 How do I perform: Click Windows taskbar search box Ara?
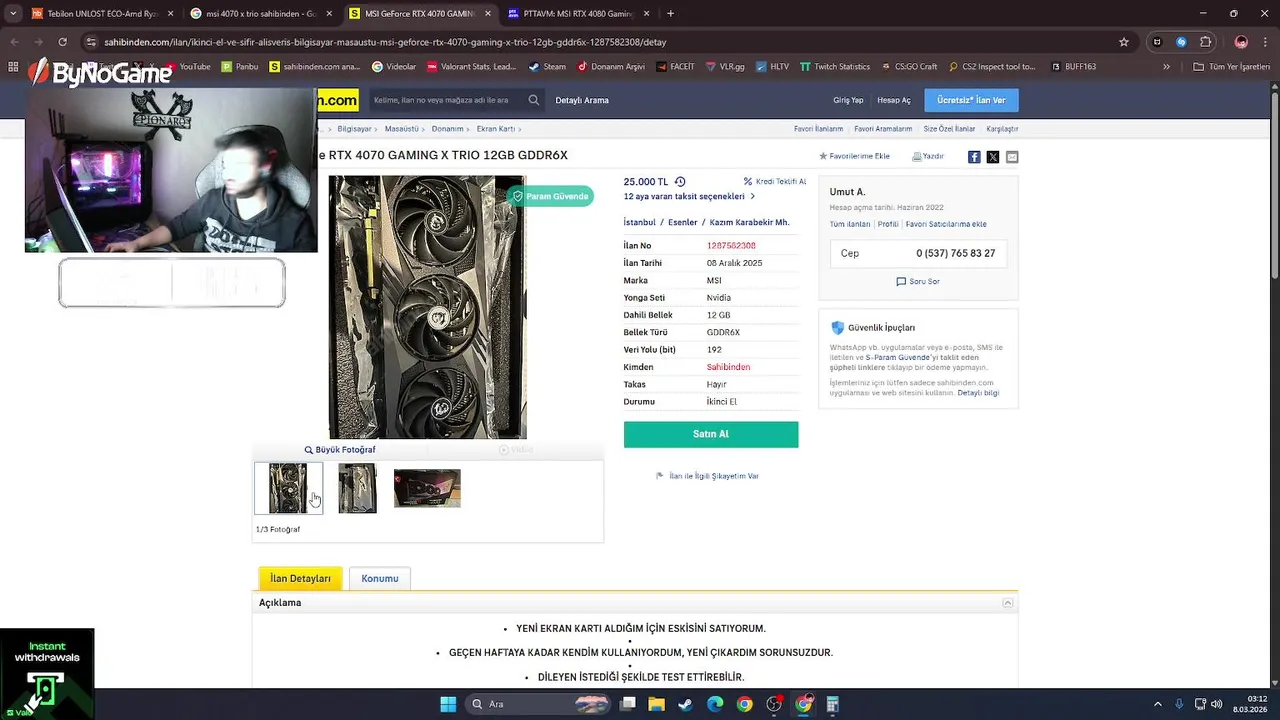[538, 704]
